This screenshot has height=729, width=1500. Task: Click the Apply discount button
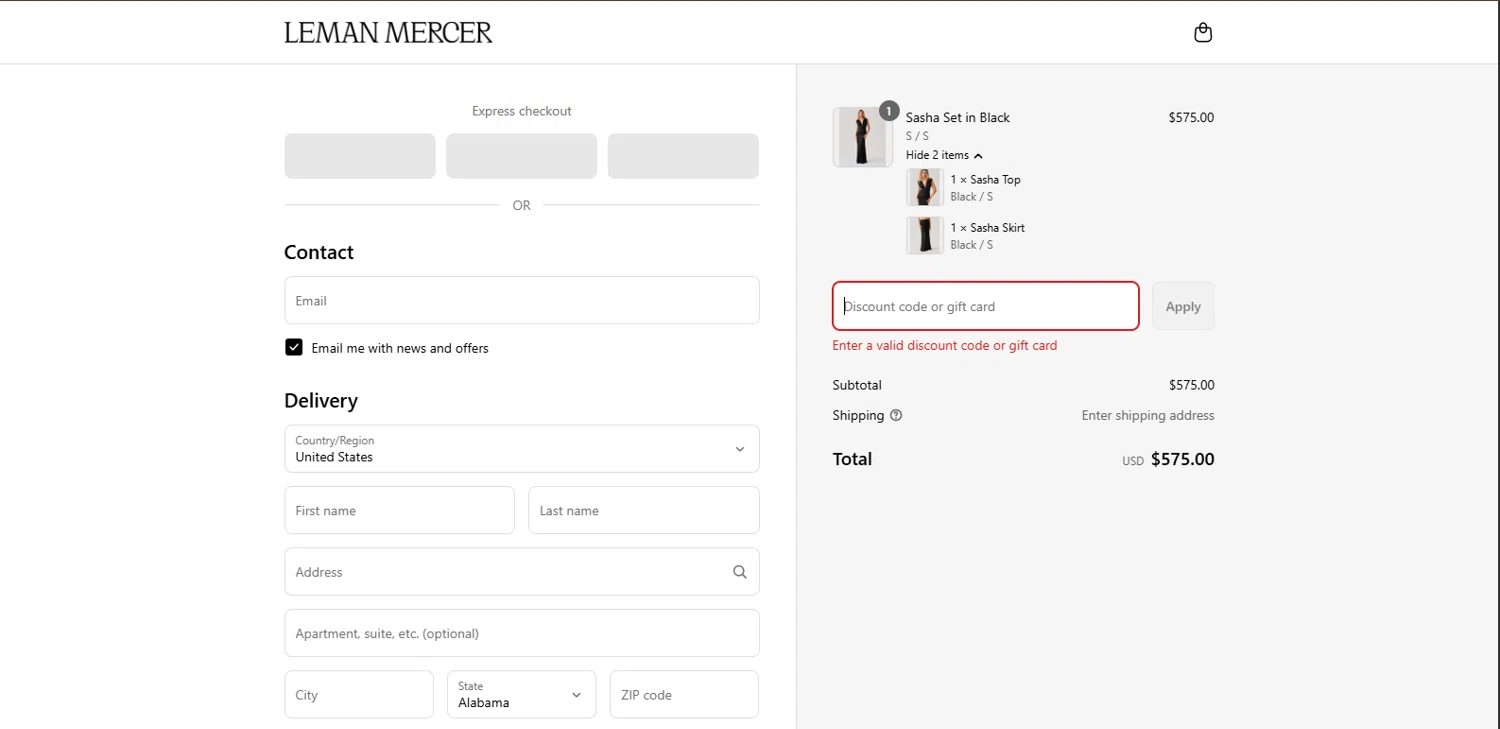[x=1183, y=306]
